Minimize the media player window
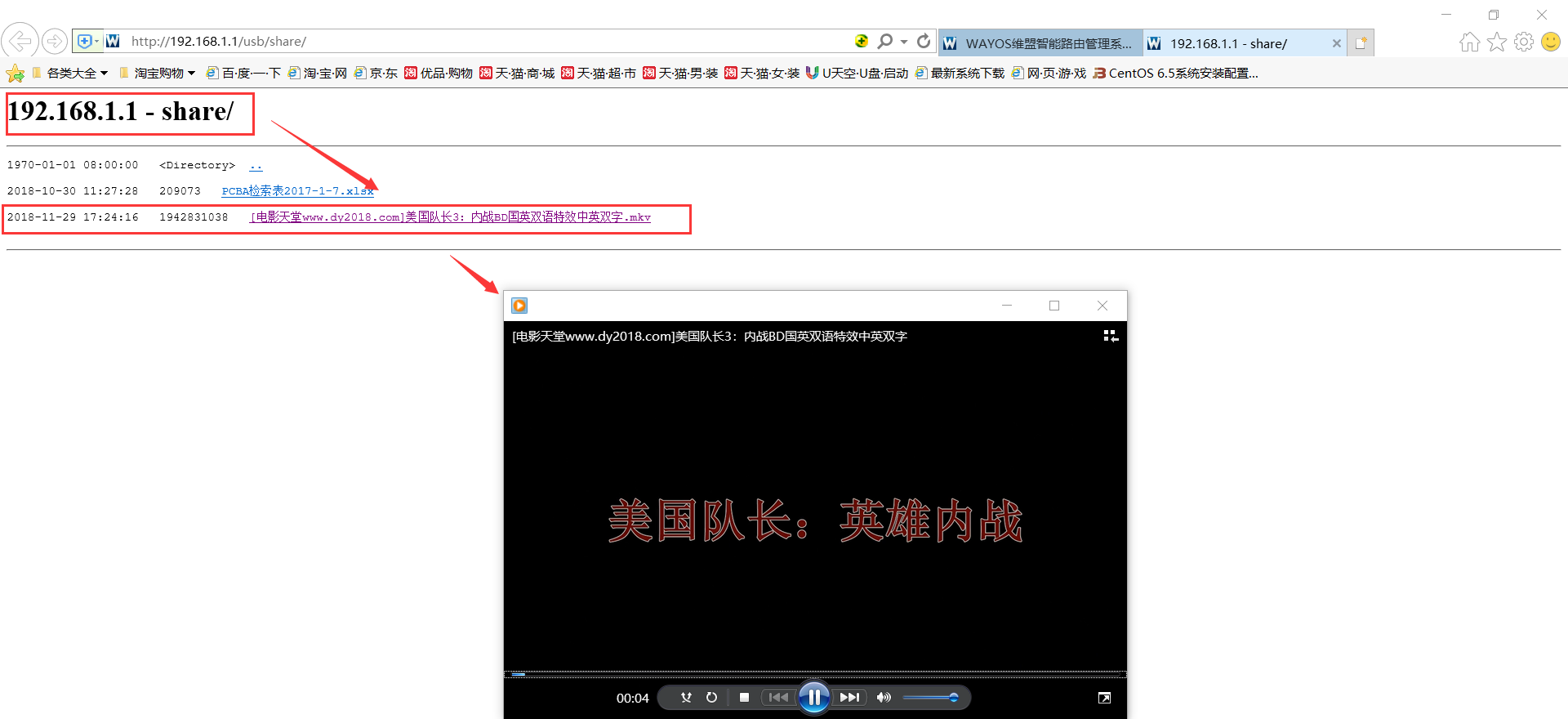Viewport: 1568px width, 719px height. coord(1007,306)
